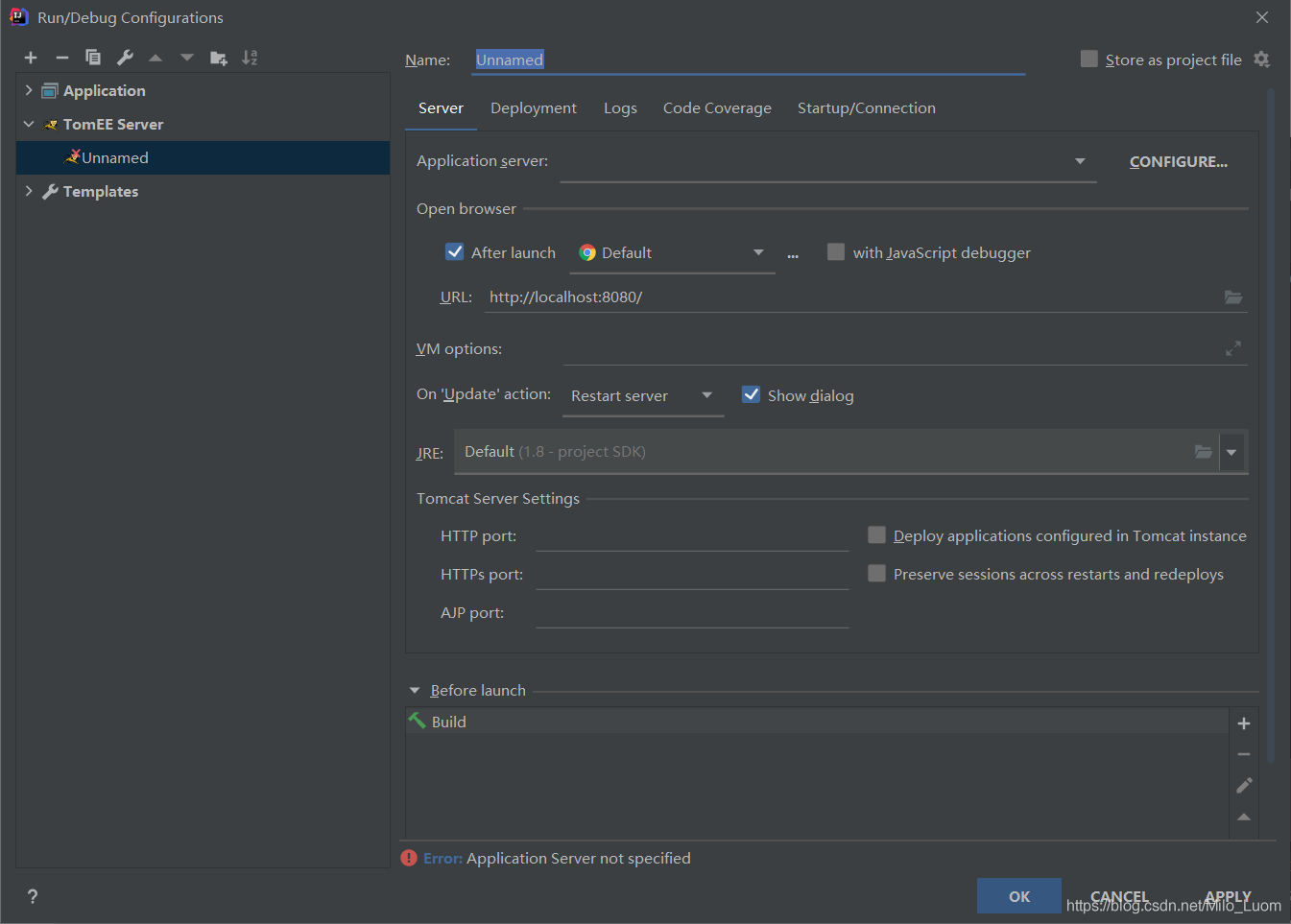Open the Restart server update action dropdown
The image size is (1291, 924).
click(x=643, y=396)
